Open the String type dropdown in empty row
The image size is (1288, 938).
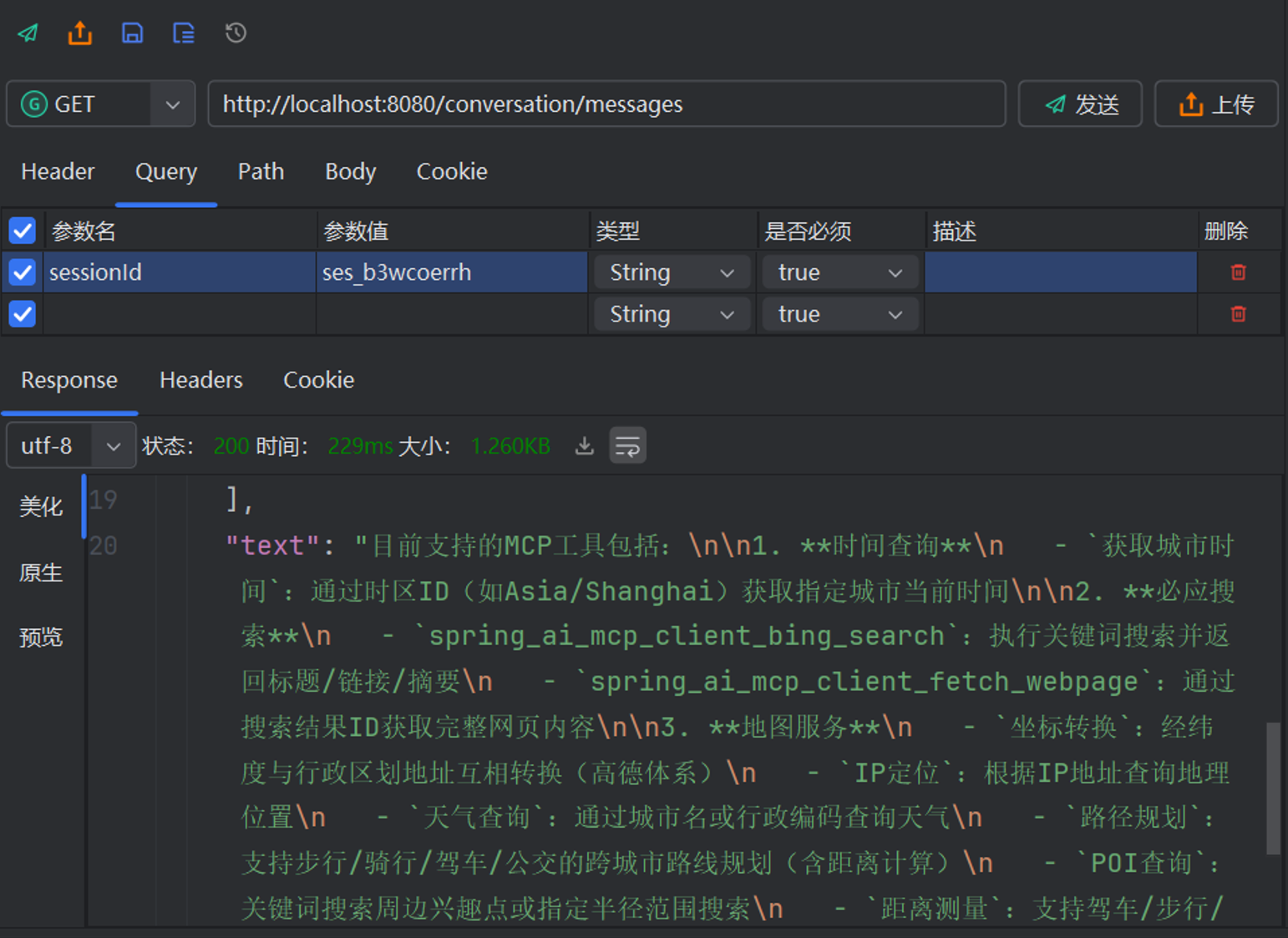coord(672,314)
